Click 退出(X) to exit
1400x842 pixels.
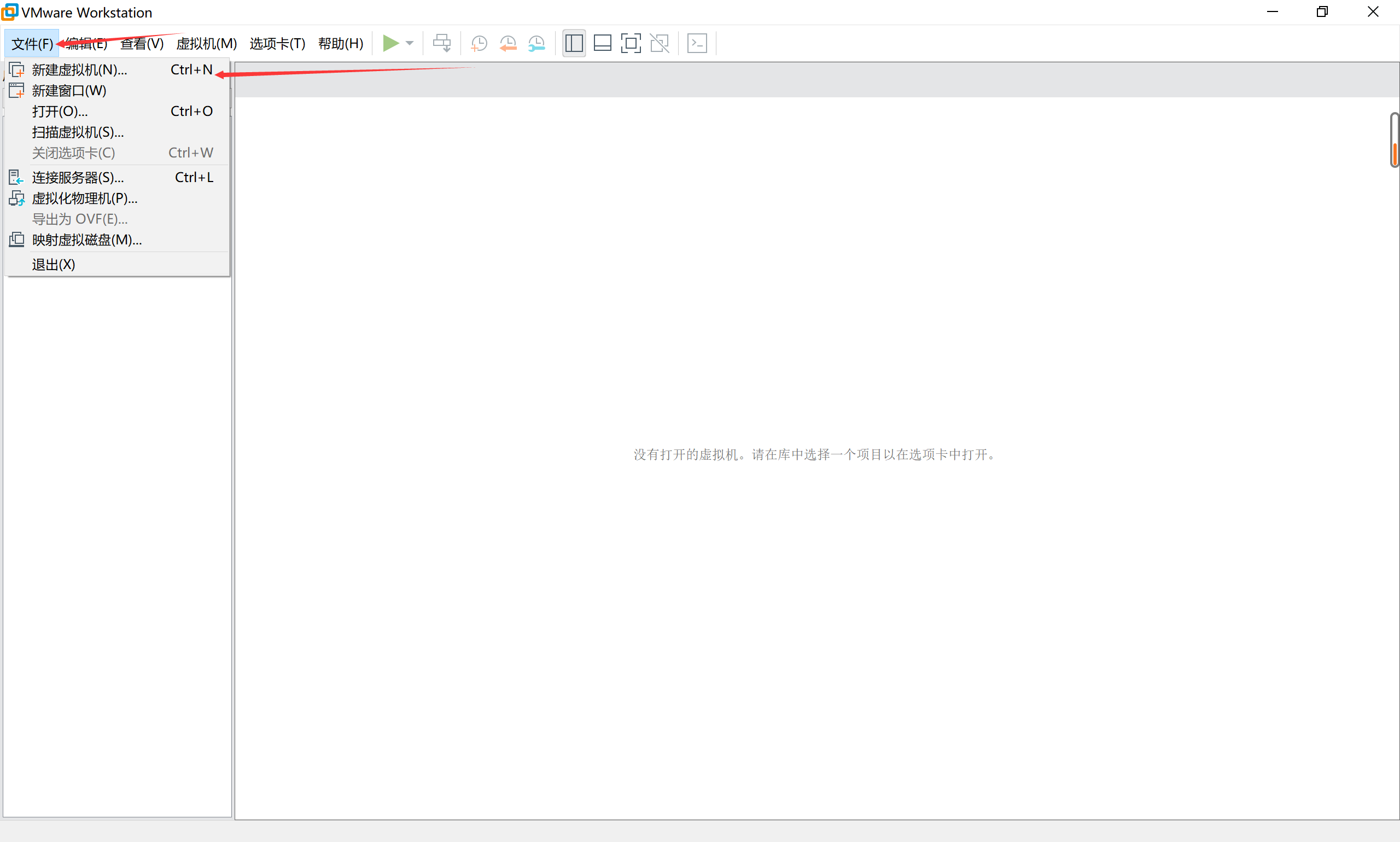118,265
